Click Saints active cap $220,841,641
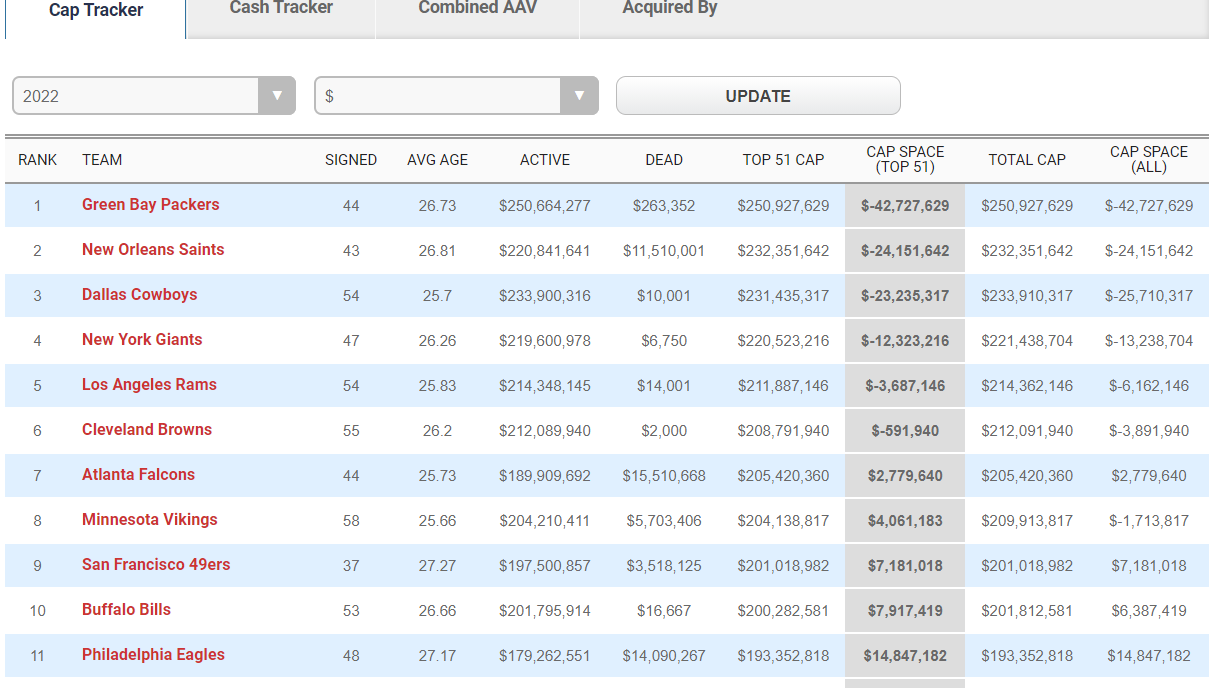 545,251
